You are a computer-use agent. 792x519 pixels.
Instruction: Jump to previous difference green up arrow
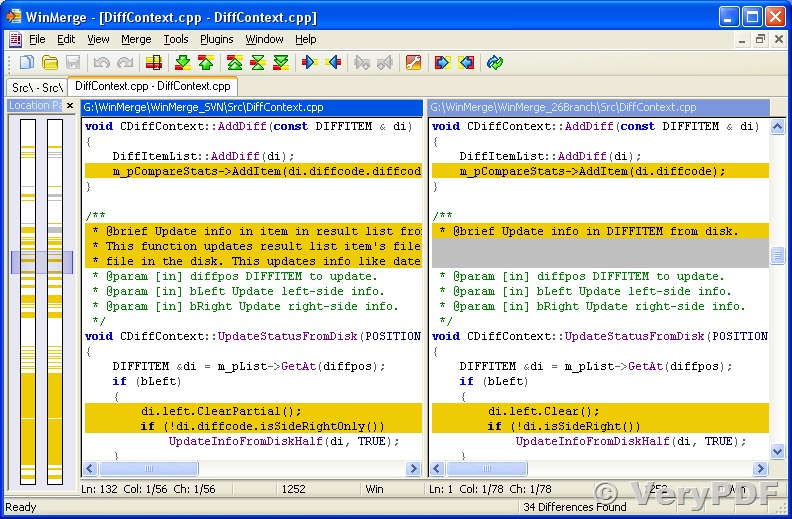tap(206, 63)
